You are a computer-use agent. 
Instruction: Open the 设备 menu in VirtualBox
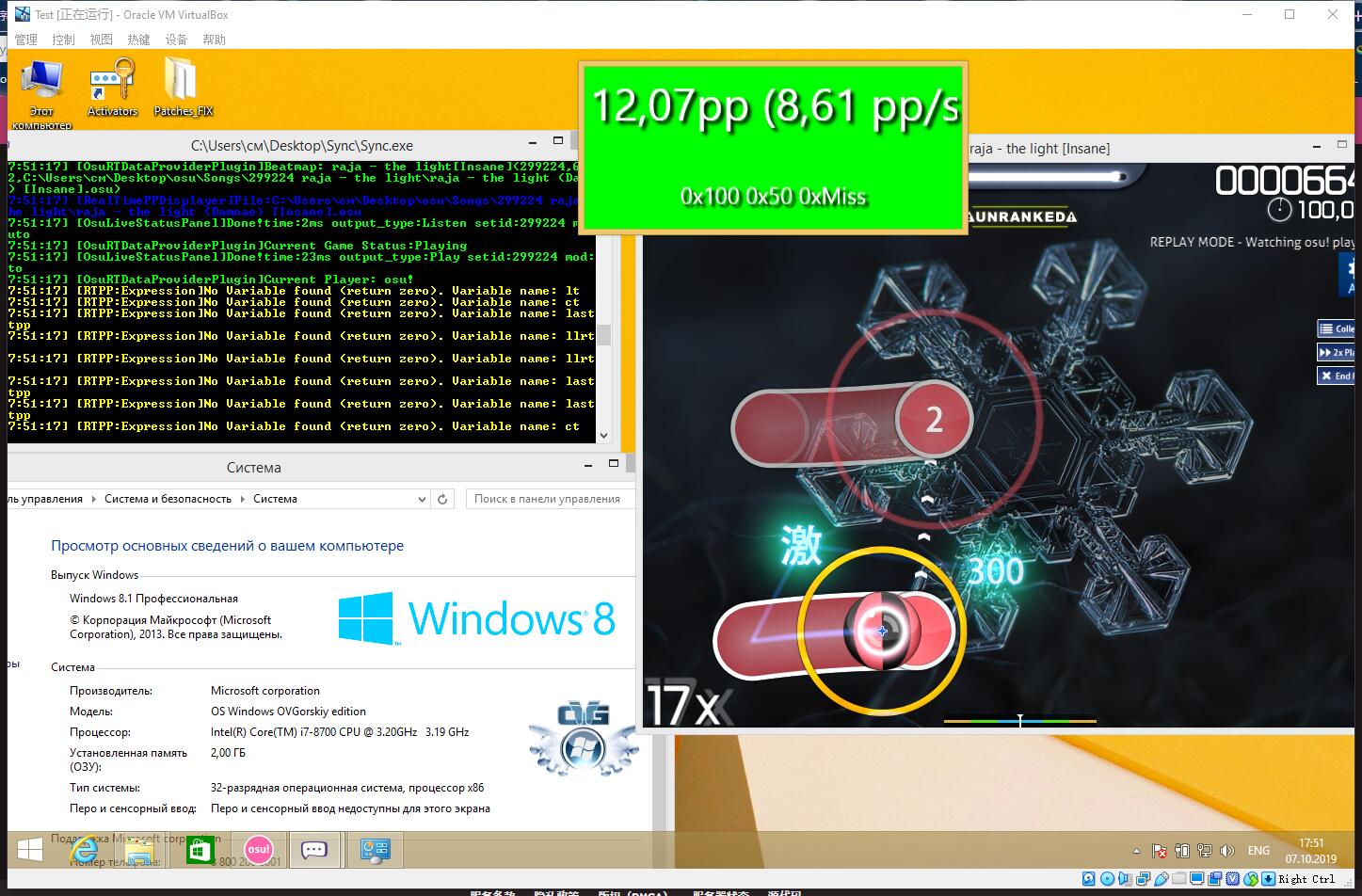[176, 40]
